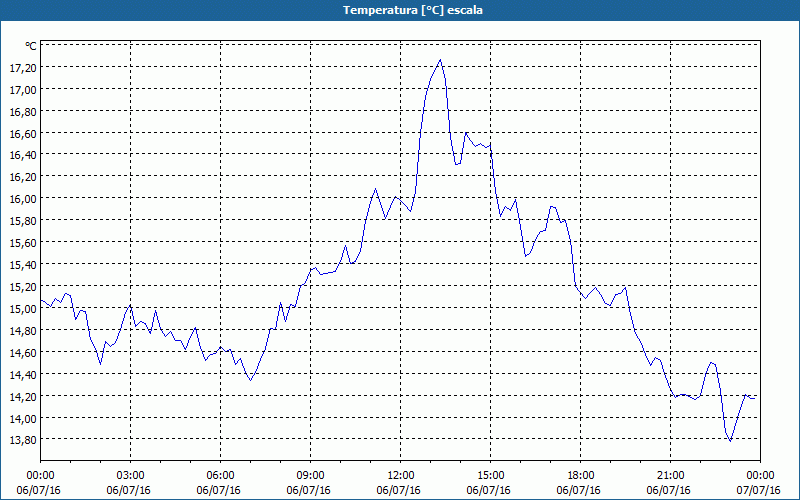Select the 14,00 y-axis label
Viewport: 800px width, 500px height.
pyautogui.click(x=22, y=418)
